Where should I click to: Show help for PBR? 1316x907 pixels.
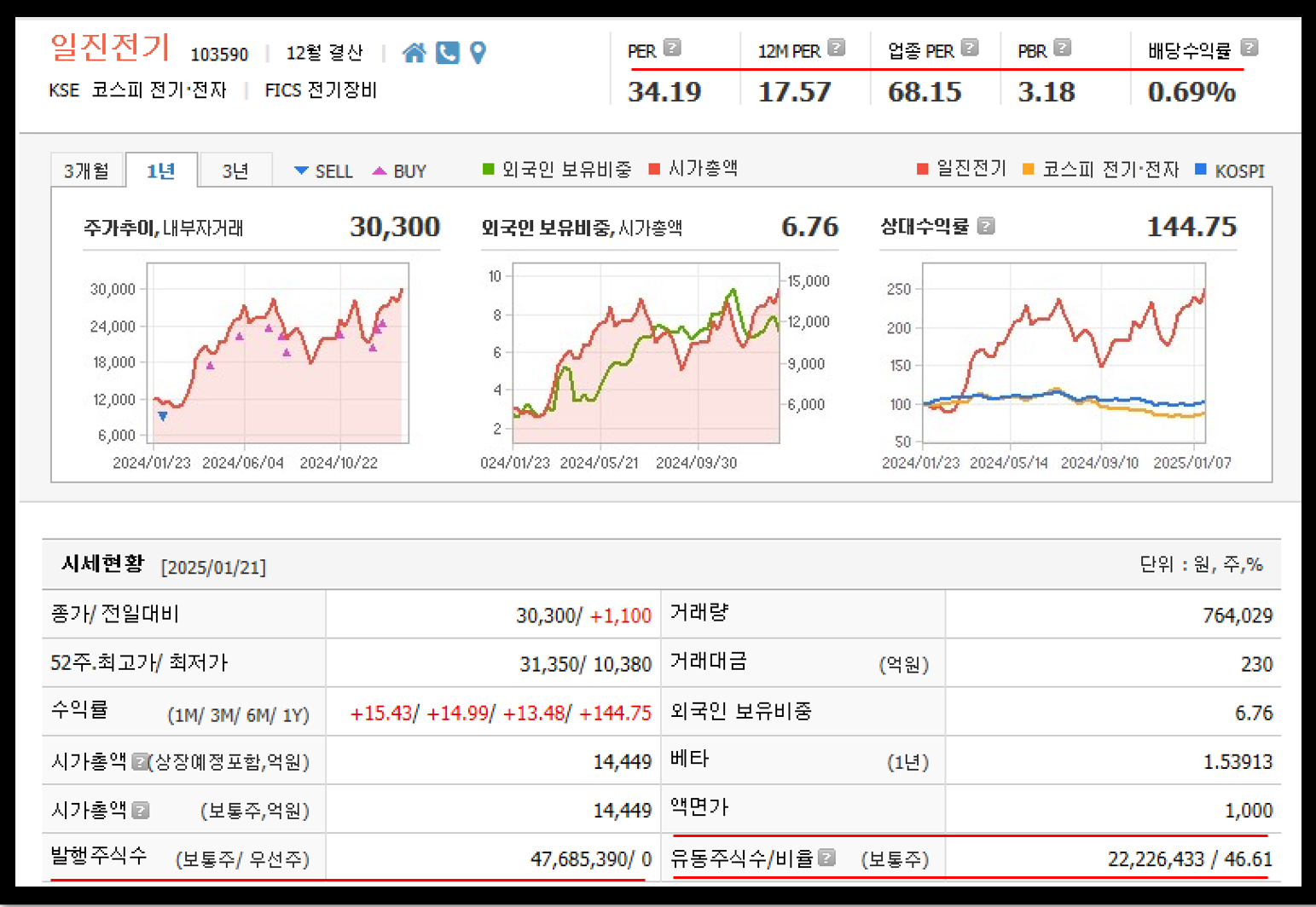pos(1062,48)
